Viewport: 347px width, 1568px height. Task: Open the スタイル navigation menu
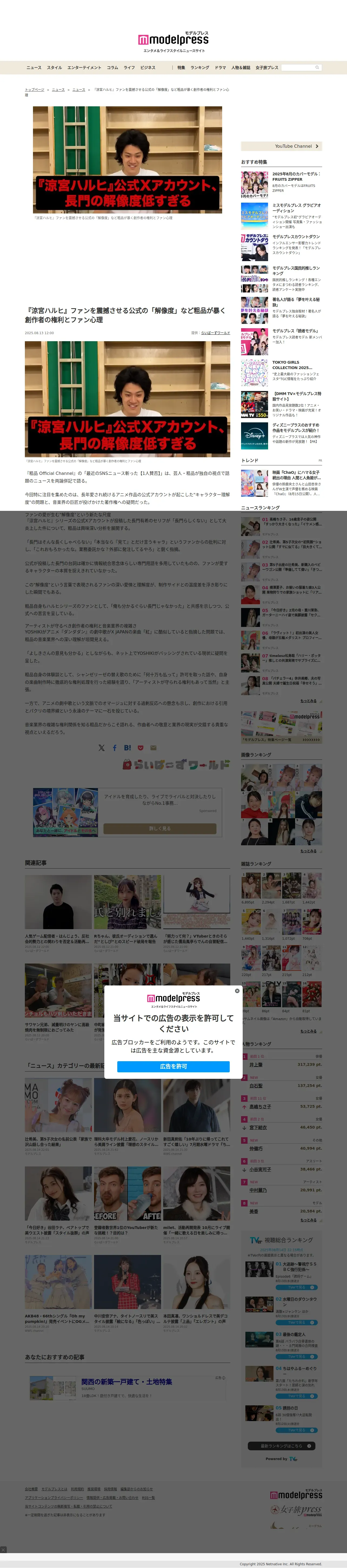coord(55,68)
